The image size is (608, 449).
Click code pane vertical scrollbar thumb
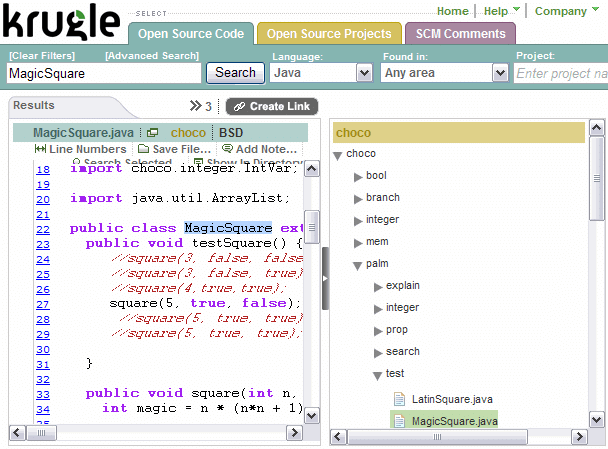click(312, 227)
